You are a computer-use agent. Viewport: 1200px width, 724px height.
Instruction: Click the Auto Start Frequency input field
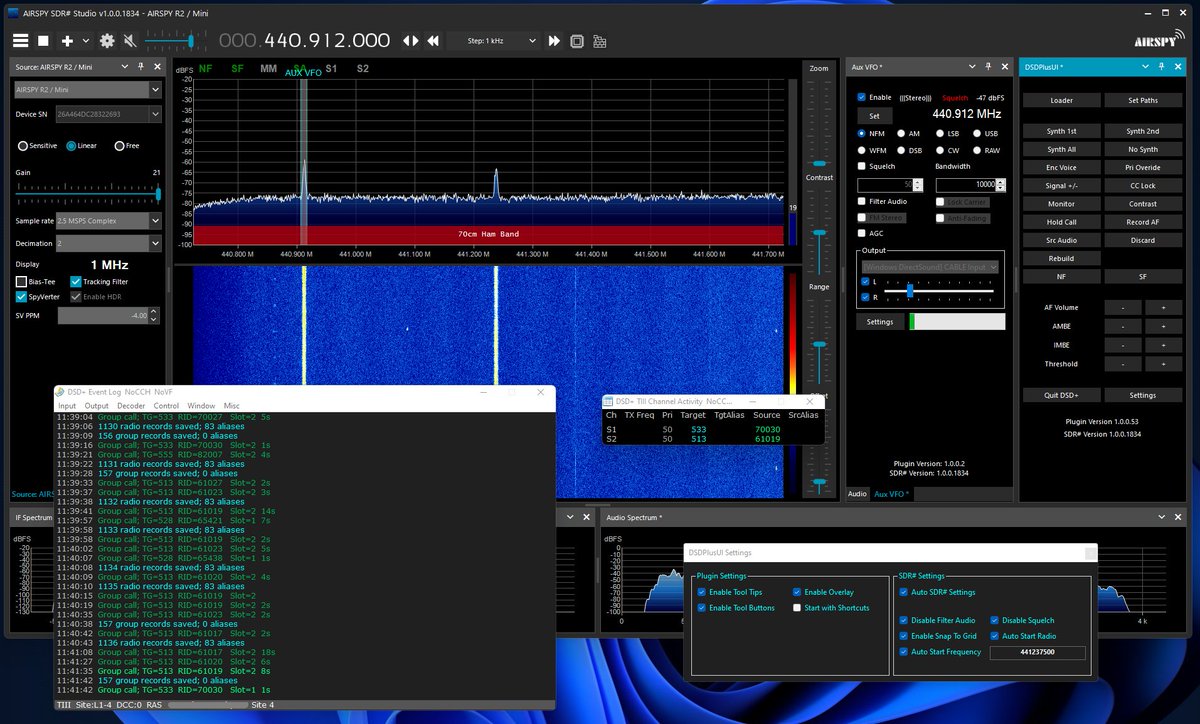click(1040, 652)
